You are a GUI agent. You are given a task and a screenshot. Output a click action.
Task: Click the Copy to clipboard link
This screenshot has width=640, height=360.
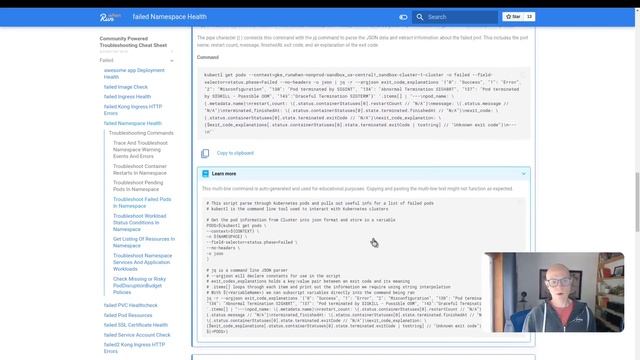coord(235,153)
